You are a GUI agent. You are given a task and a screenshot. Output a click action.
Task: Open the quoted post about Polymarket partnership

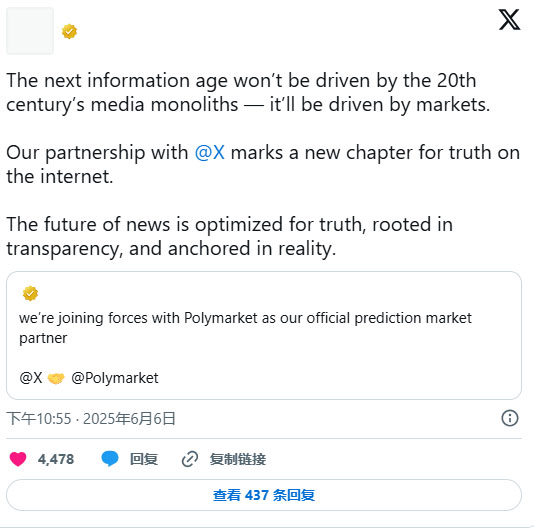pyautogui.click(x=264, y=335)
